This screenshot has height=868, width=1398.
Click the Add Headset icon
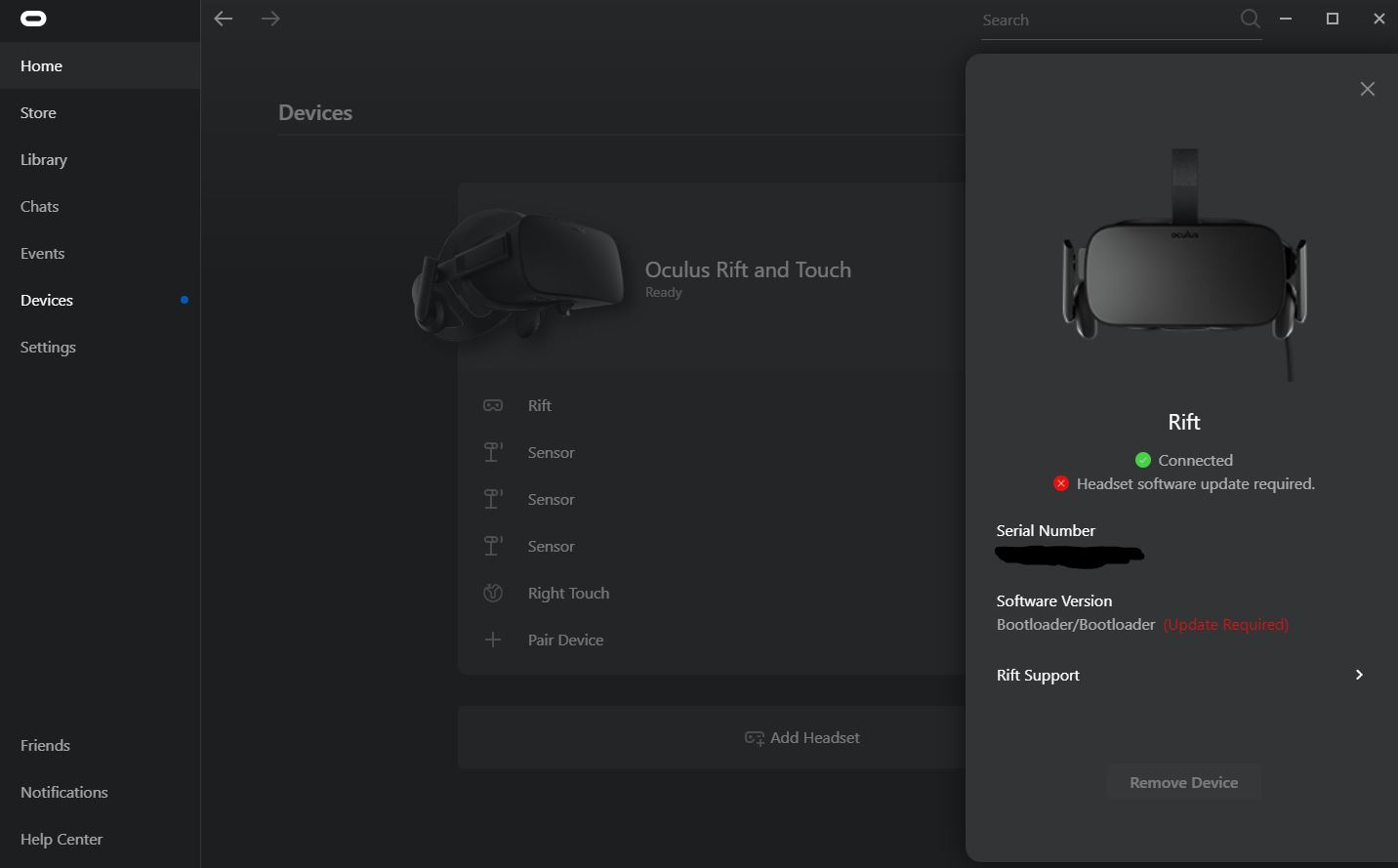[x=754, y=738]
